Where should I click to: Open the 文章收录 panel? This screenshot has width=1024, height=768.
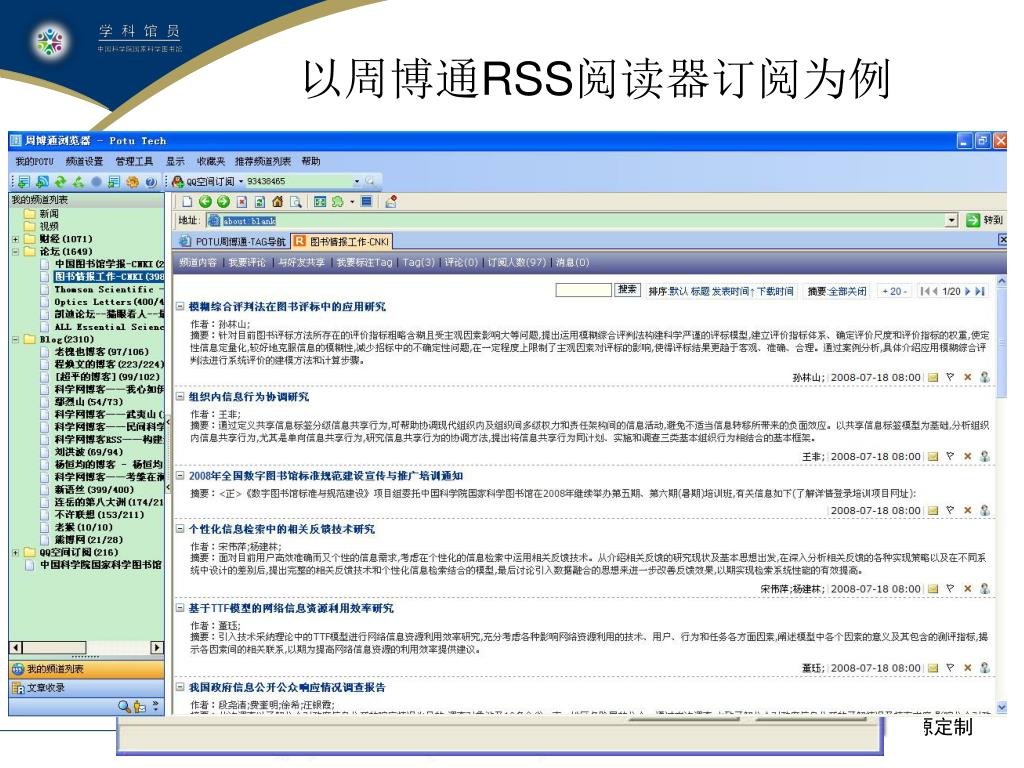[86, 688]
